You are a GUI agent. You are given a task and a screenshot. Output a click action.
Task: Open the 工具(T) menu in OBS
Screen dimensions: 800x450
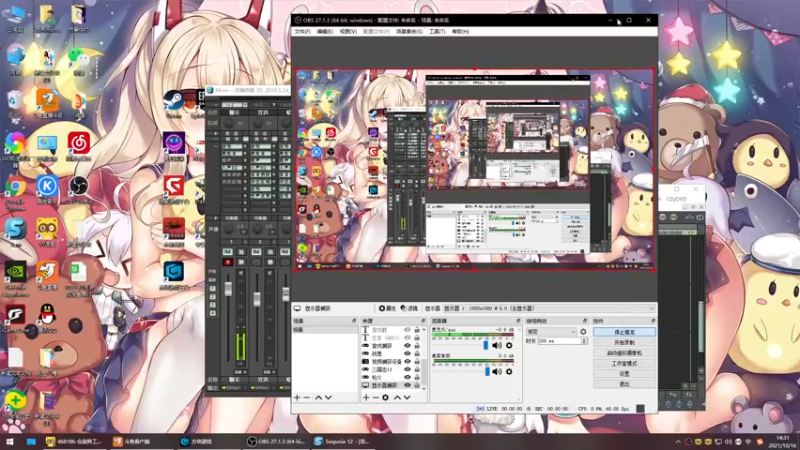click(x=437, y=32)
